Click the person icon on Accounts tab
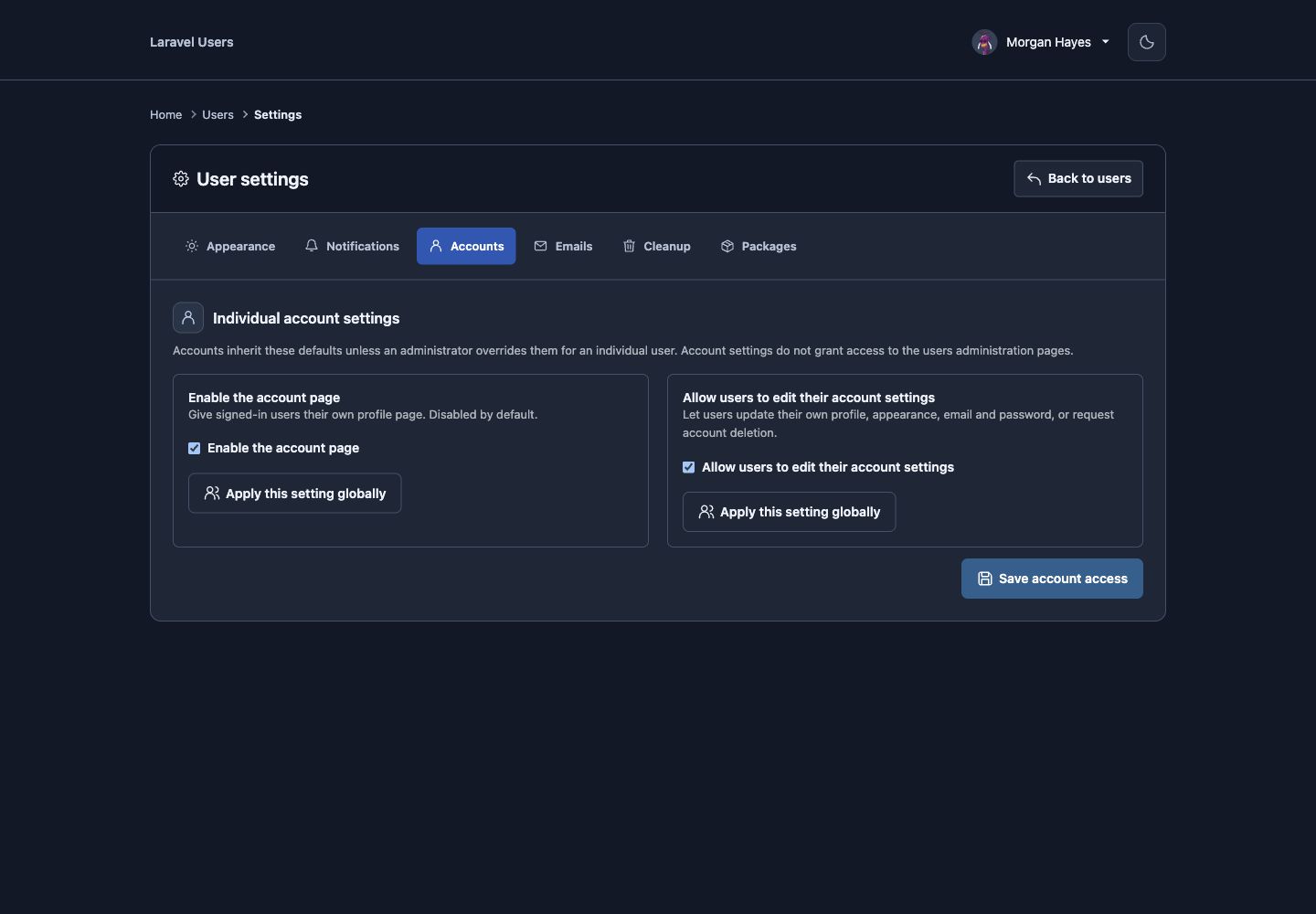The image size is (1316, 914). click(x=436, y=246)
